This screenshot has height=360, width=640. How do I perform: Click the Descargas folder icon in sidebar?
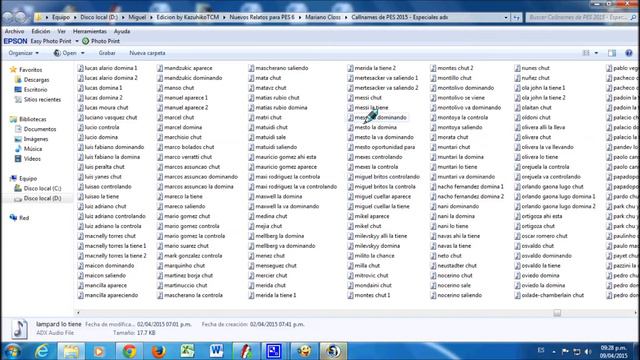coord(18,80)
